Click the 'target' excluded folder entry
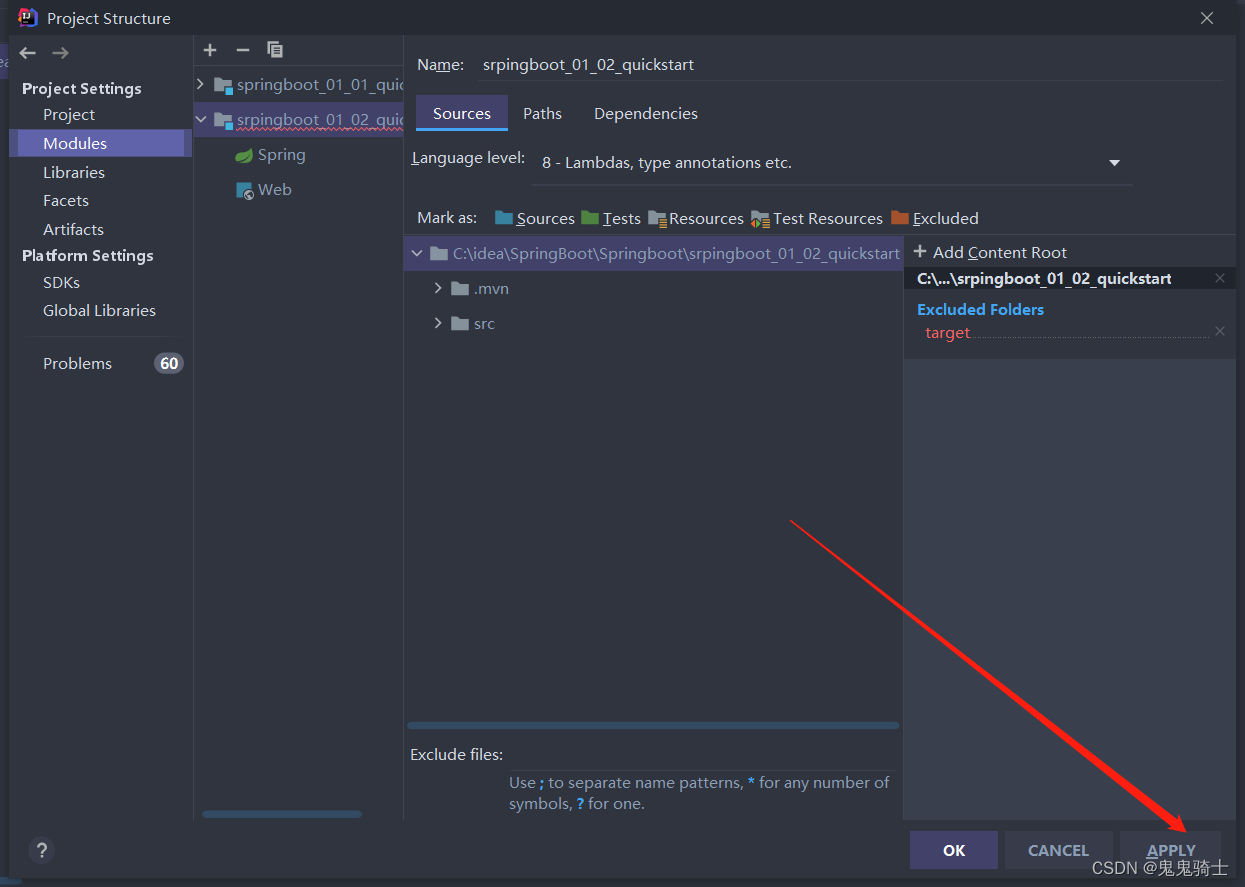Viewport: 1245px width, 887px height. [947, 333]
